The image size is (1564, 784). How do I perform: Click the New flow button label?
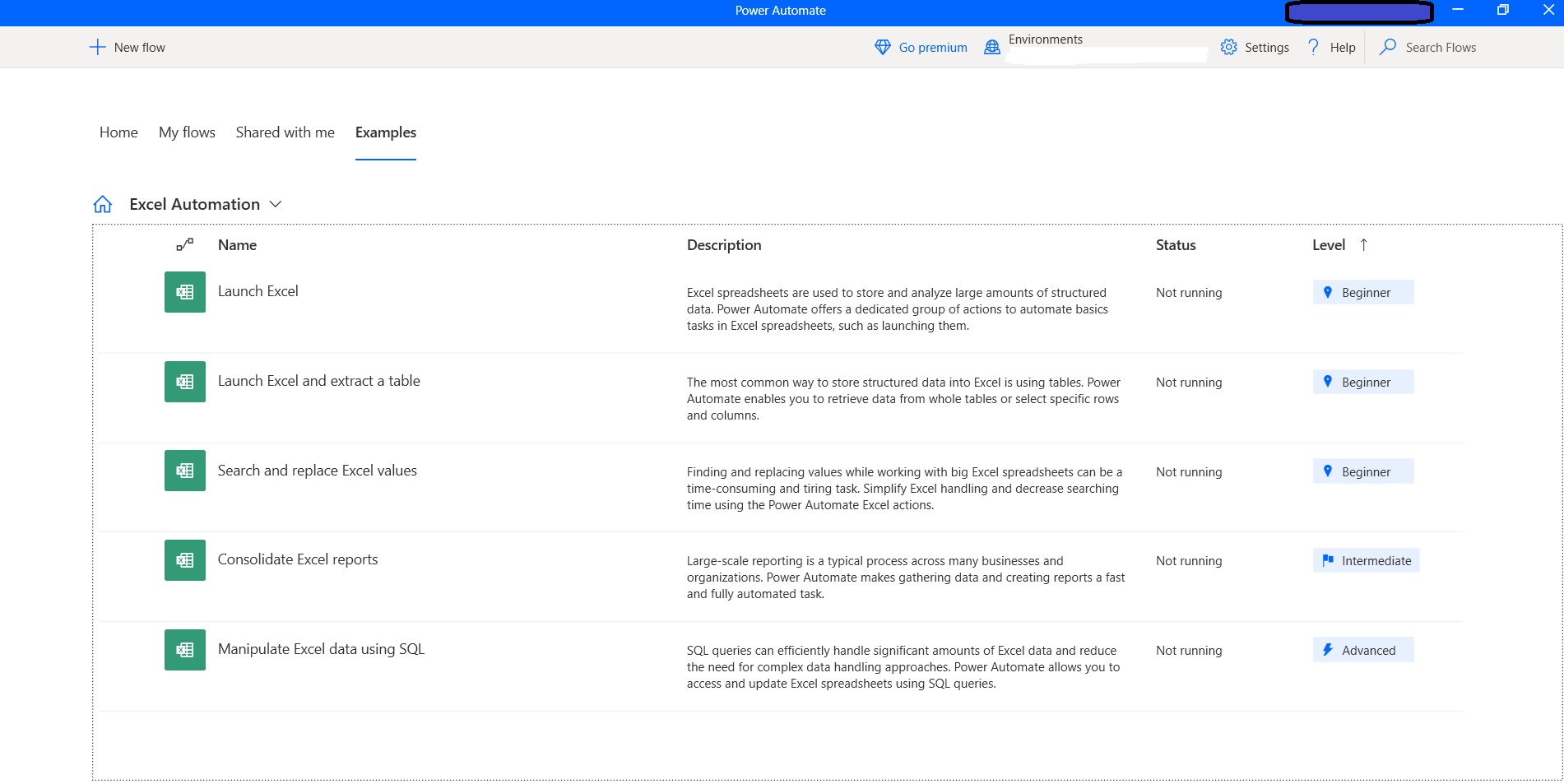click(140, 48)
